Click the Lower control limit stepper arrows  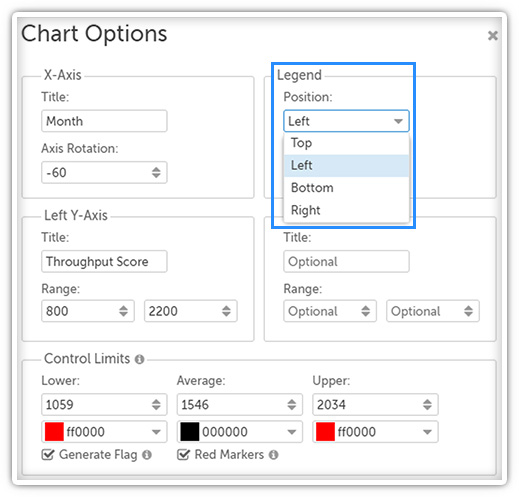(156, 405)
